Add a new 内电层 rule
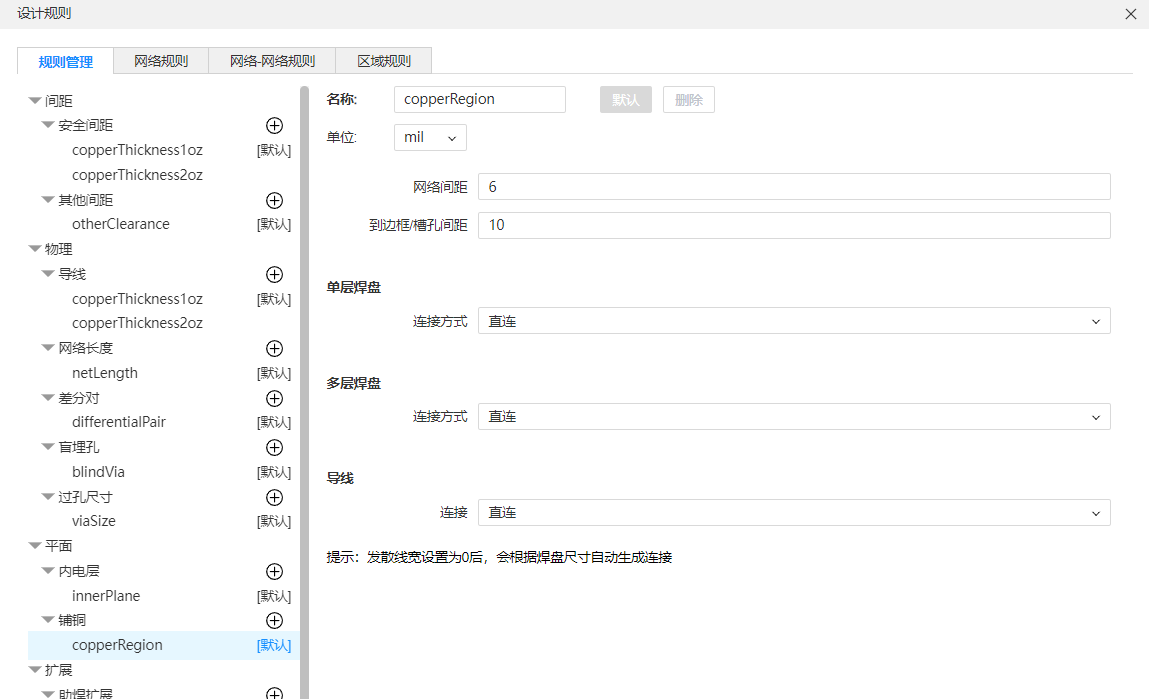Viewport: 1149px width, 699px height. pyautogui.click(x=274, y=572)
